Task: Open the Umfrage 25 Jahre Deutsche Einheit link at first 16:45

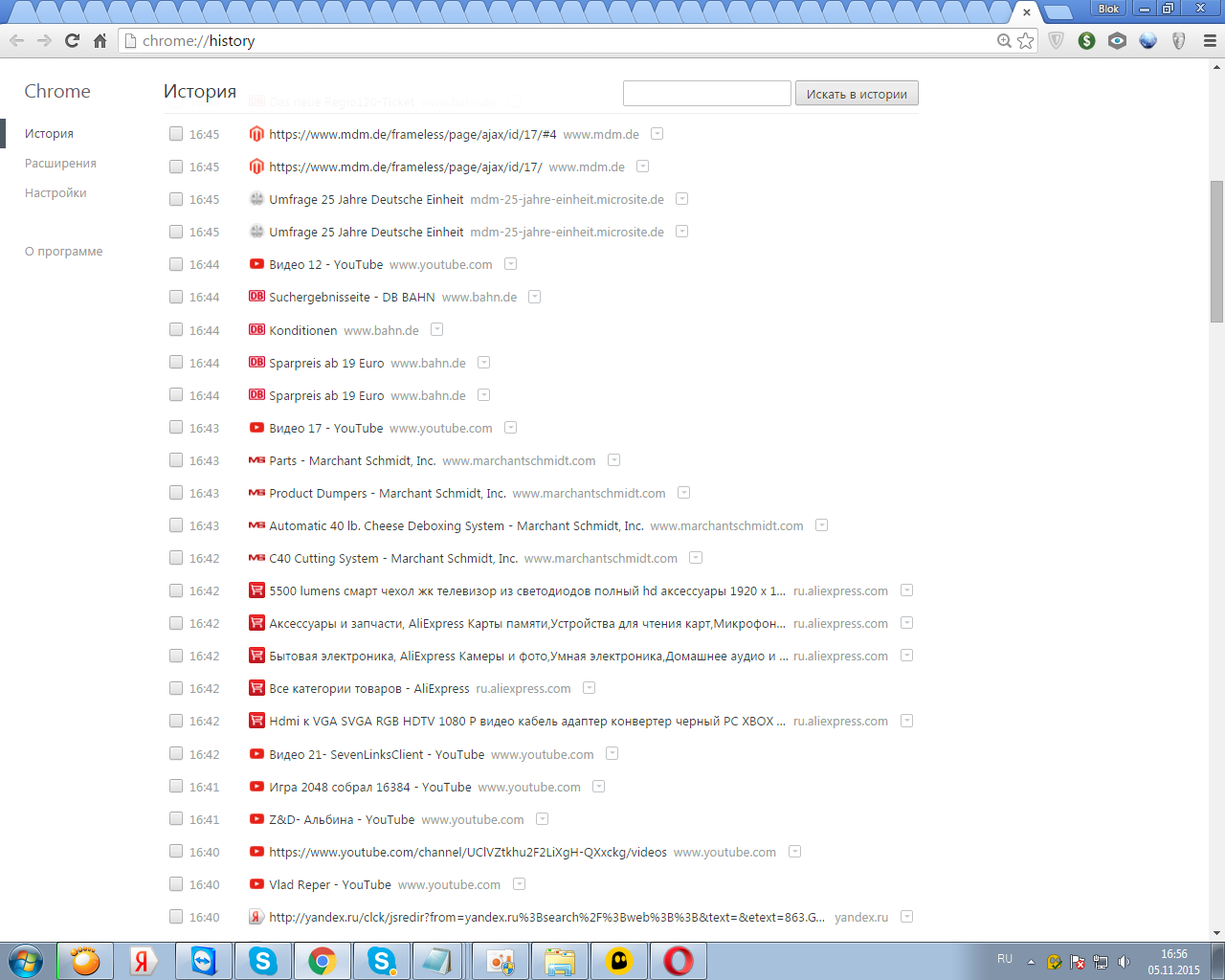Action: point(367,199)
